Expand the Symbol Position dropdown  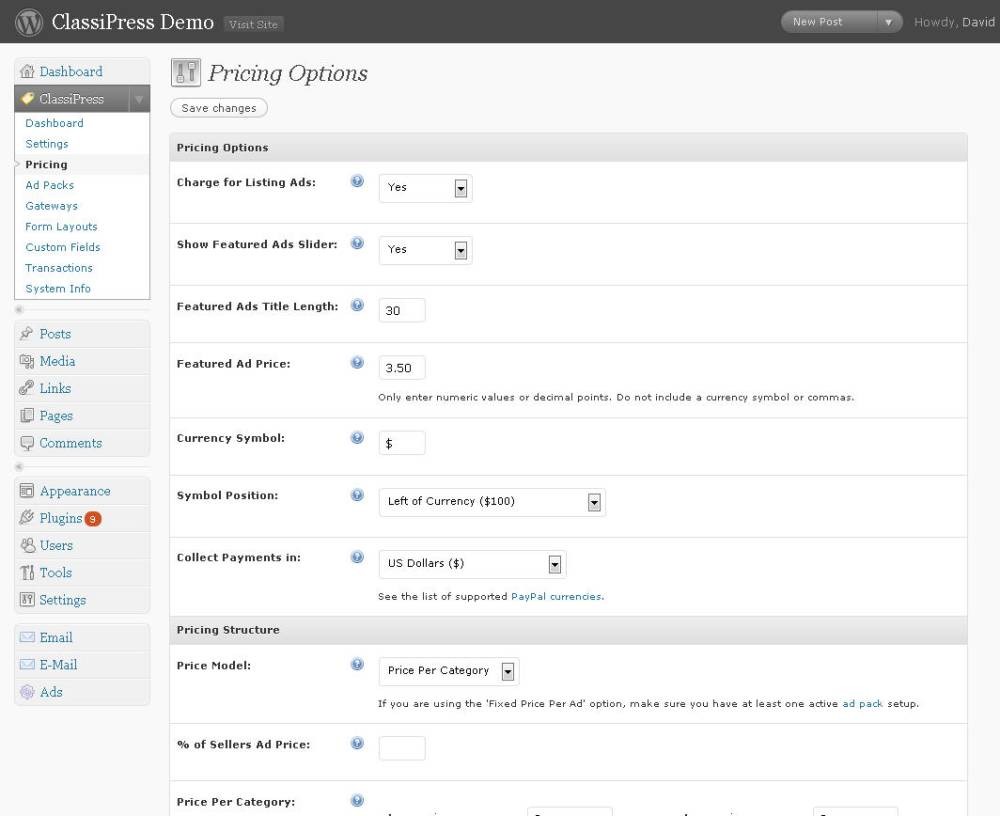pos(491,502)
